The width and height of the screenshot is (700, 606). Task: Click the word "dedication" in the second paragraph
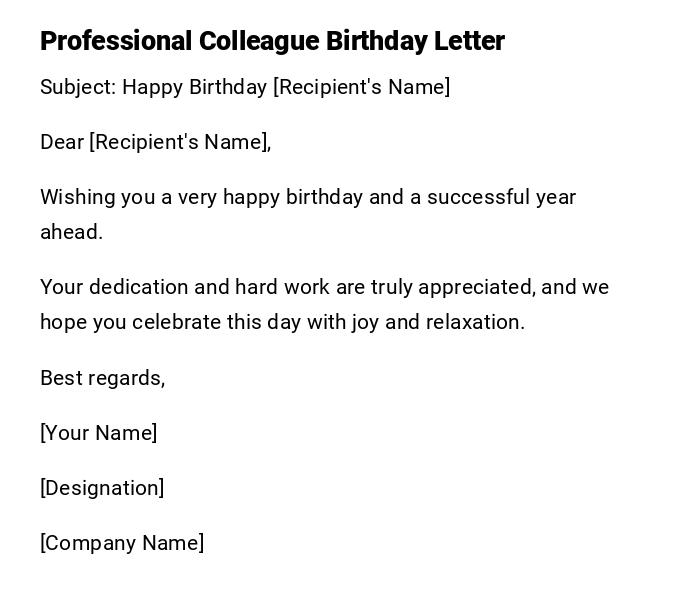click(138, 287)
